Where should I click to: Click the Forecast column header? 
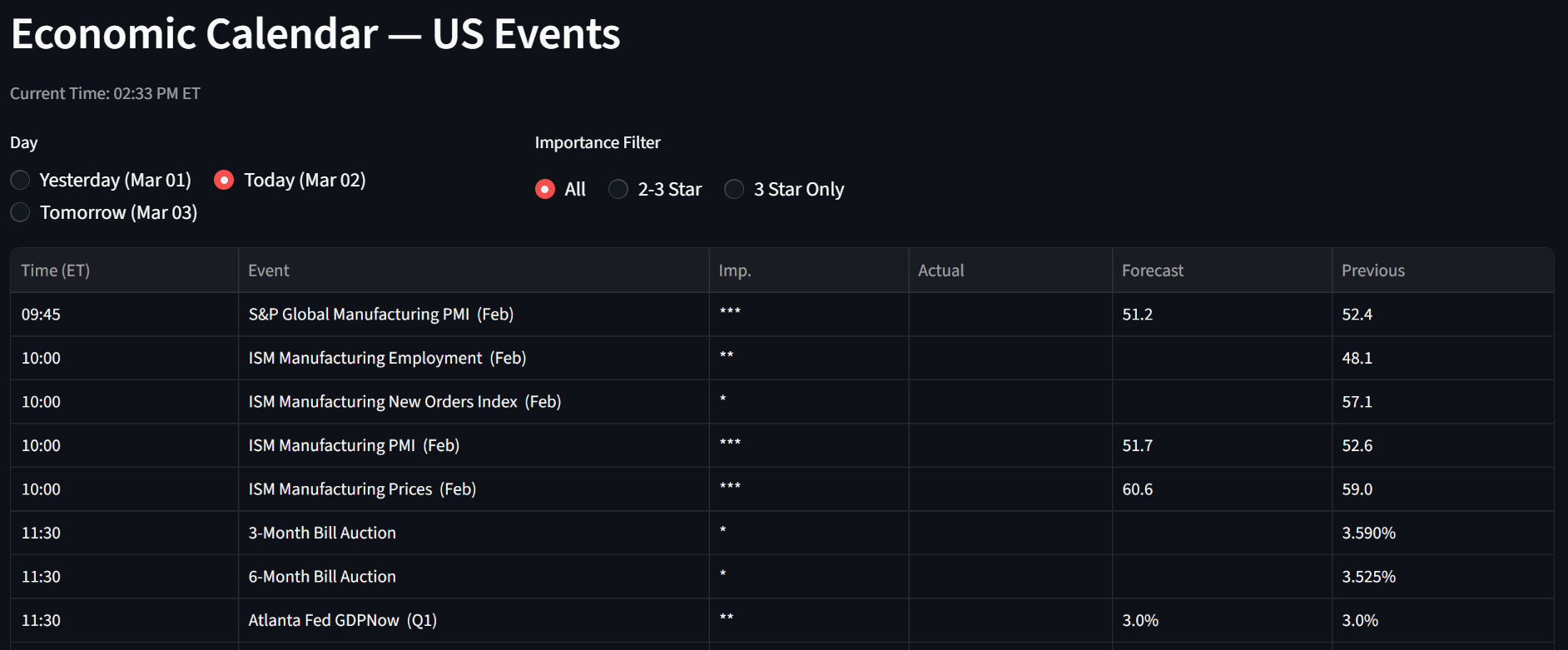[x=1152, y=270]
